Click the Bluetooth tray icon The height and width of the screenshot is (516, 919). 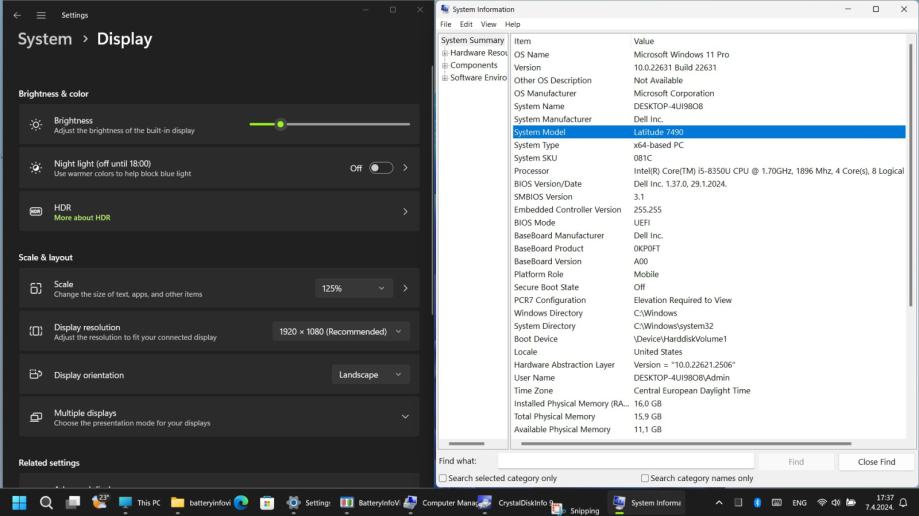pos(757,503)
